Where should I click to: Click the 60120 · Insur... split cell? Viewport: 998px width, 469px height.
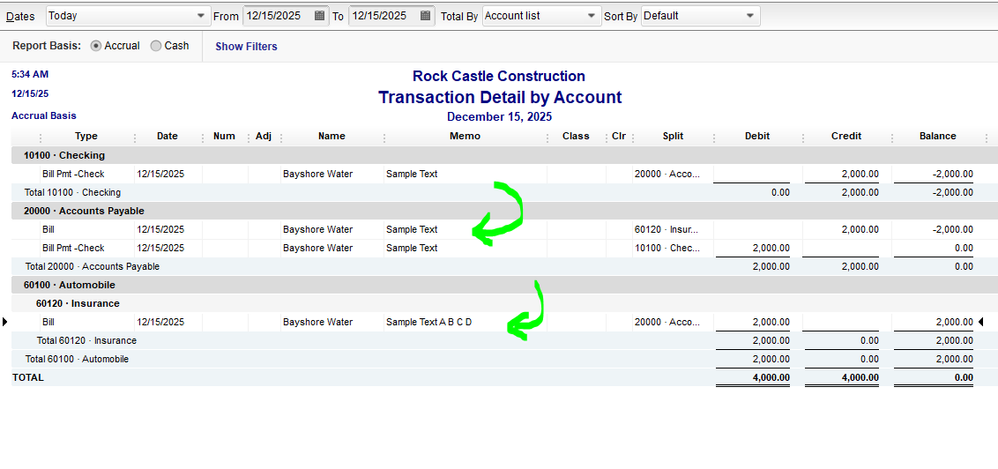tap(666, 229)
